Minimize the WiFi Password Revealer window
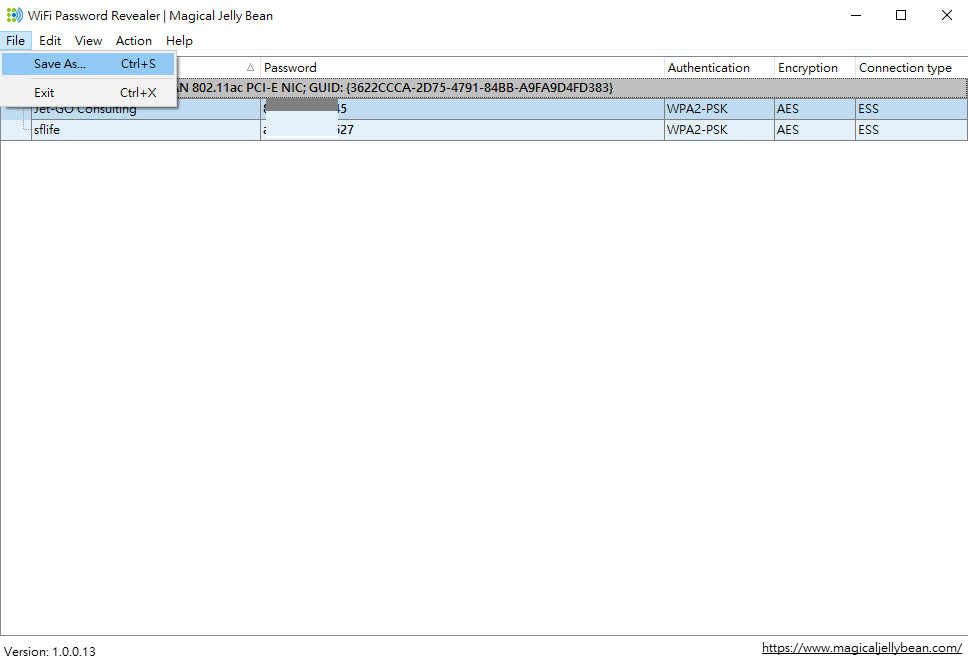 tap(856, 15)
